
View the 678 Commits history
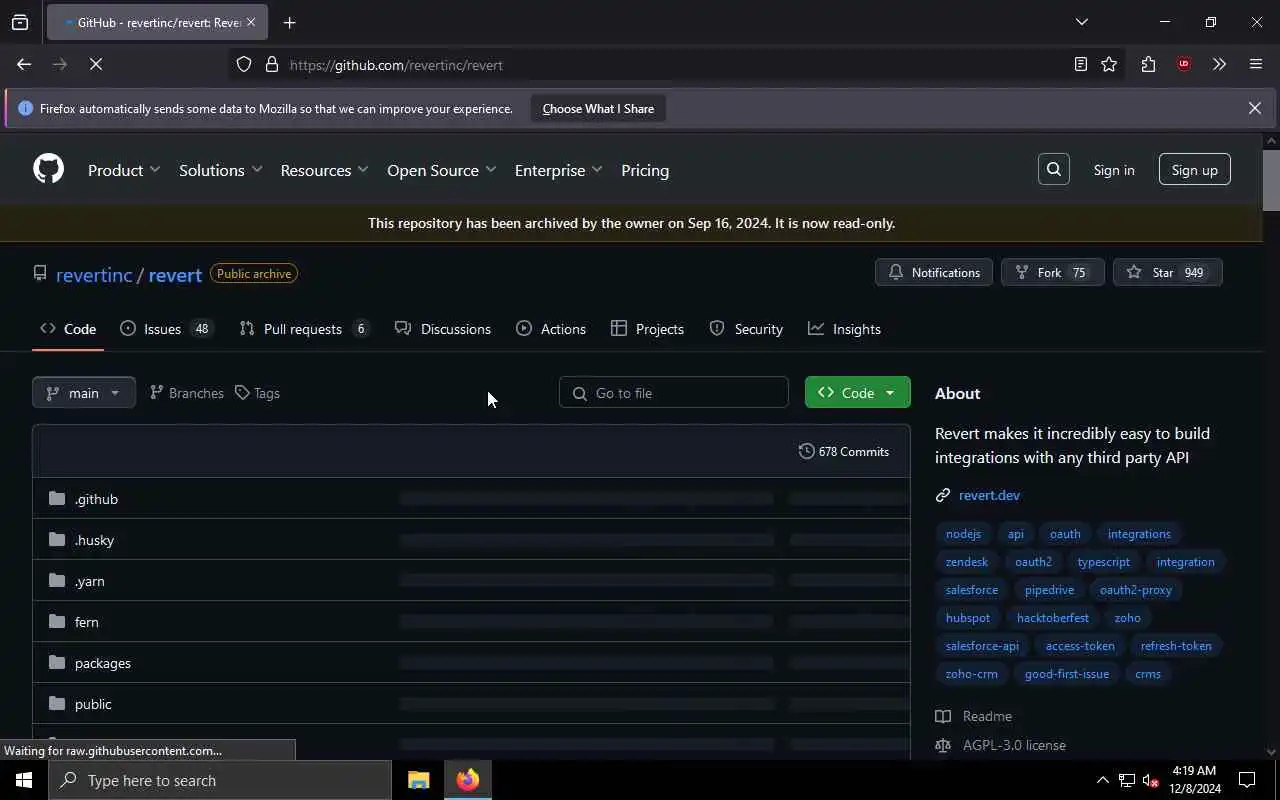pos(844,452)
